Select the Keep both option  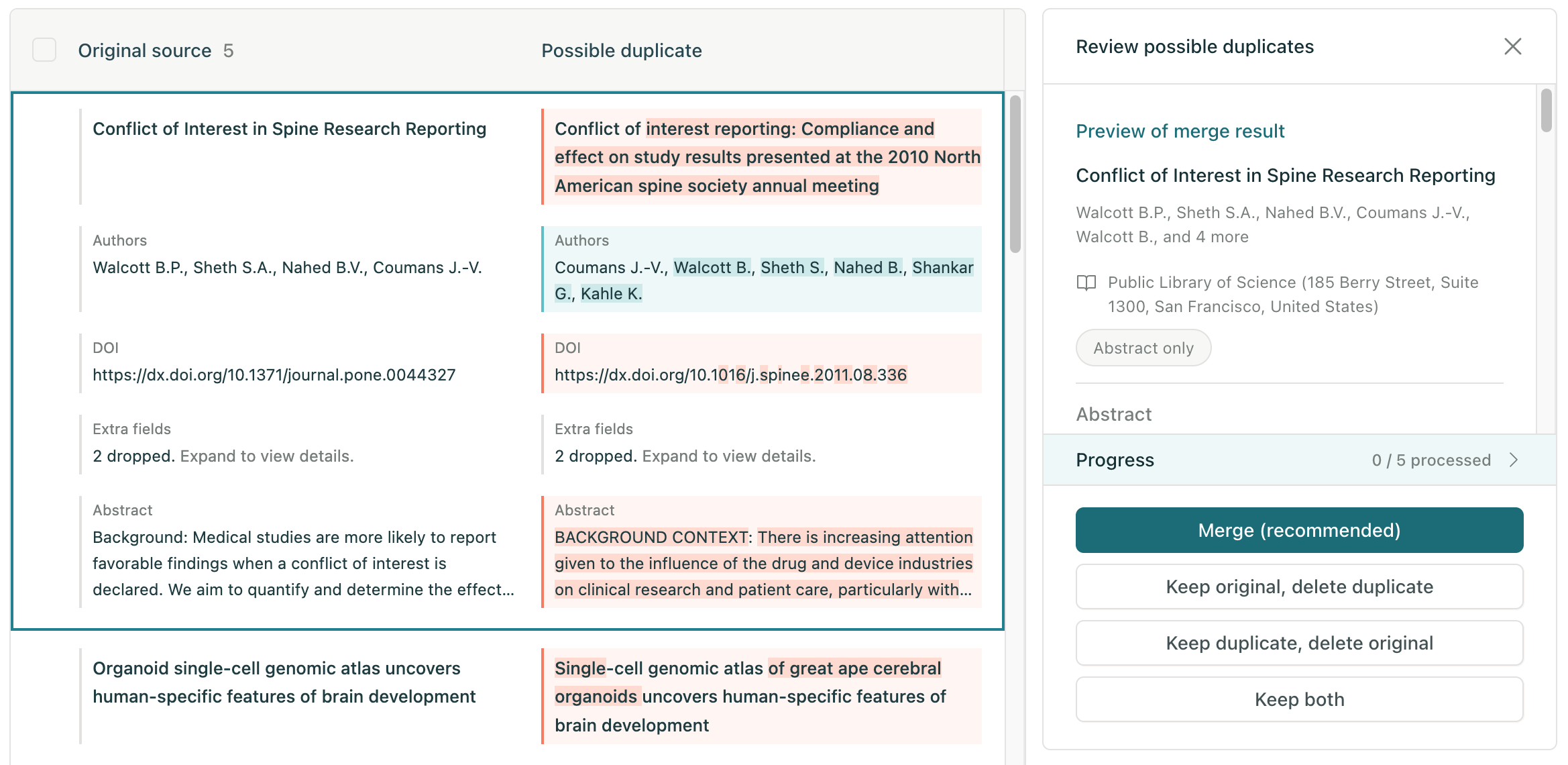click(x=1299, y=699)
